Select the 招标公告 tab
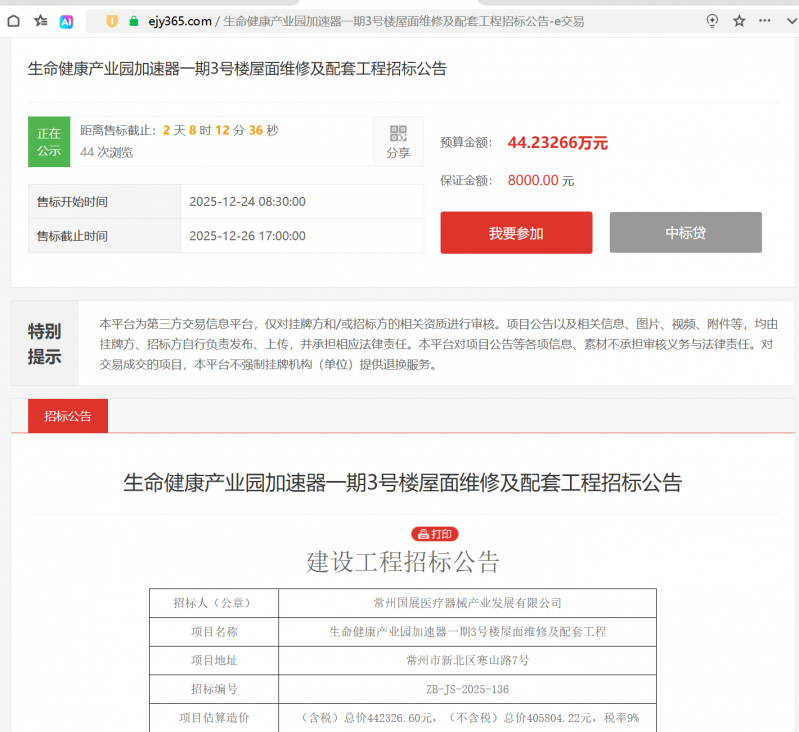 pyautogui.click(x=68, y=416)
